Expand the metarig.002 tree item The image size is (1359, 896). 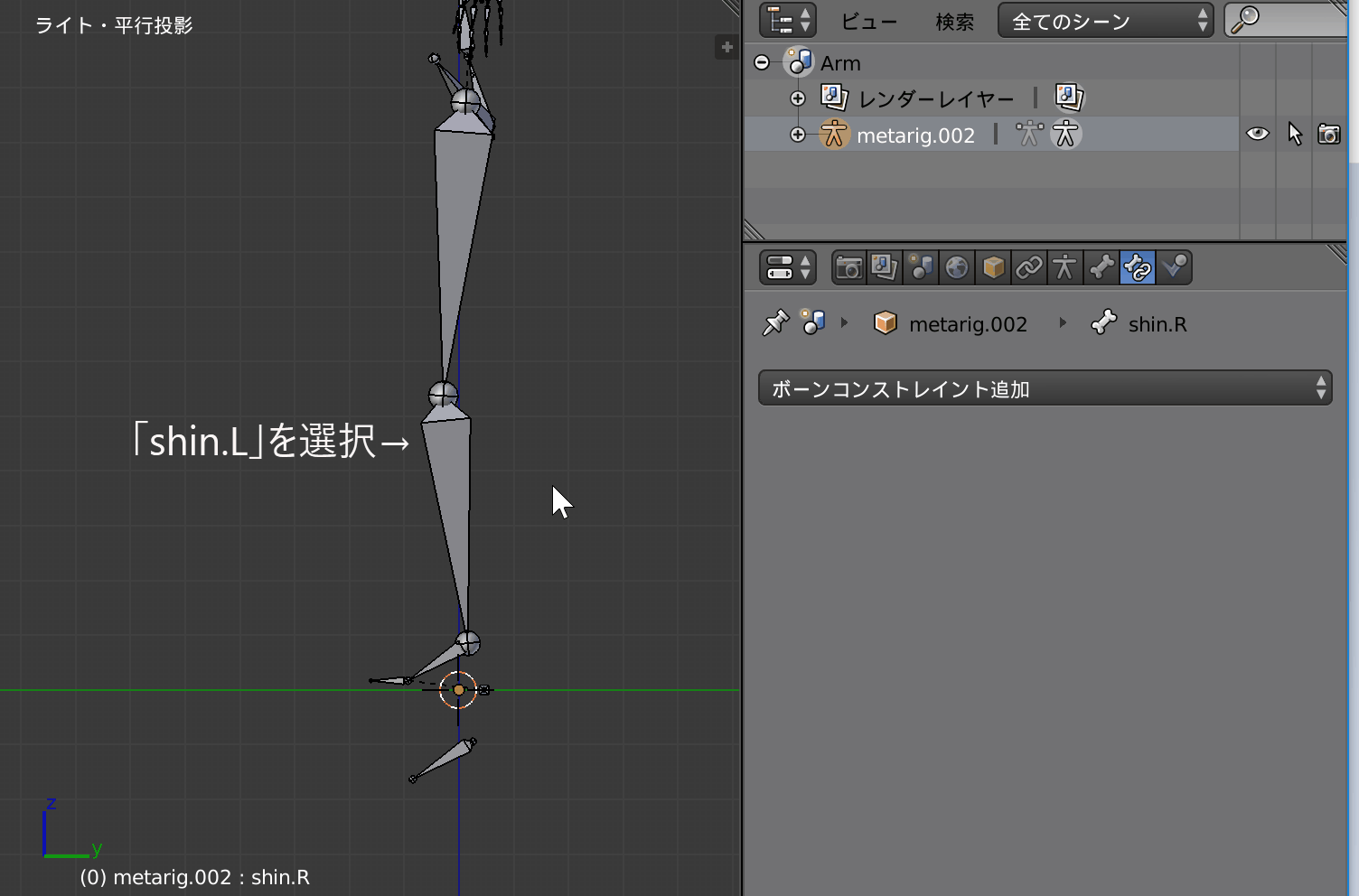click(797, 135)
